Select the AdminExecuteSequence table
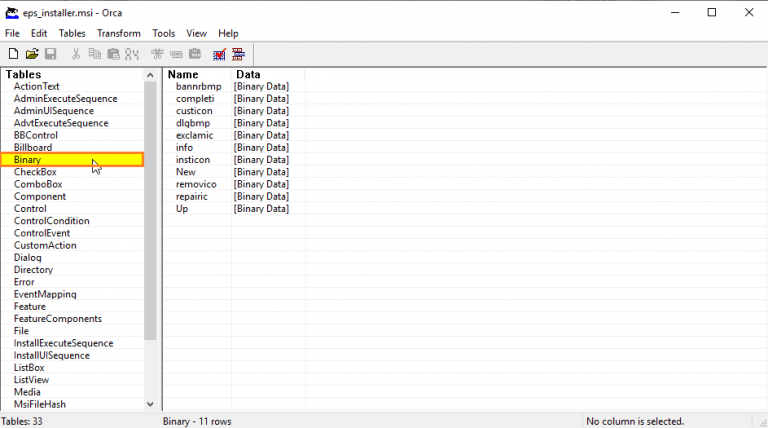The height and width of the screenshot is (428, 768). point(66,98)
